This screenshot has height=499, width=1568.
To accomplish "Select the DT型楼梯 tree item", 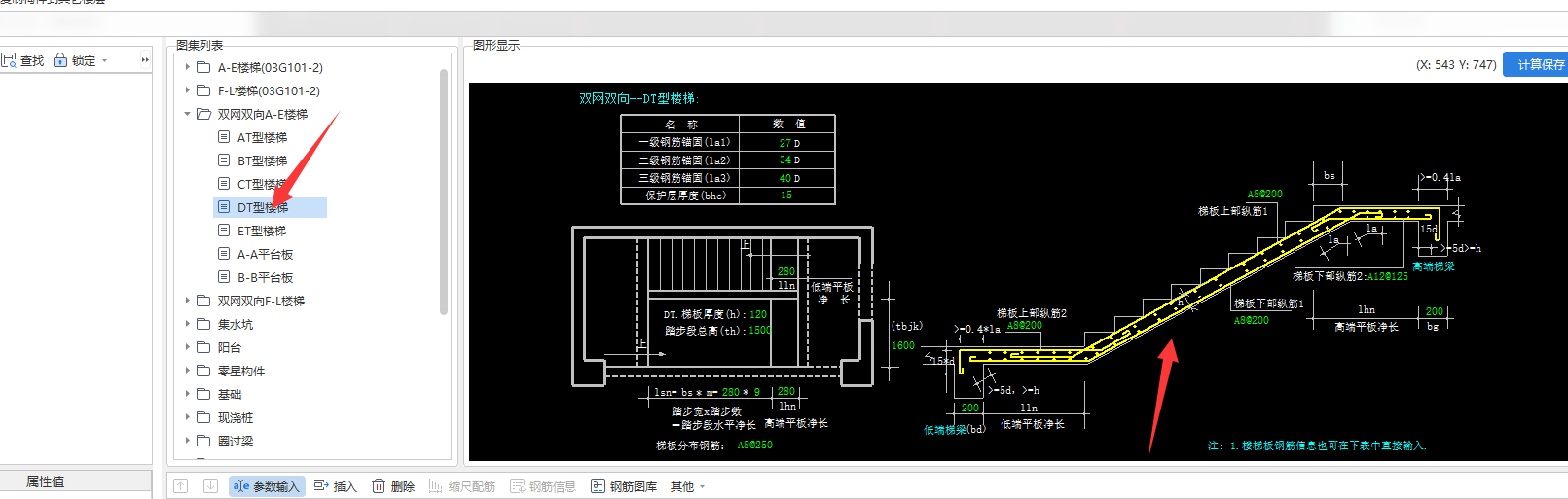I will pos(270,207).
